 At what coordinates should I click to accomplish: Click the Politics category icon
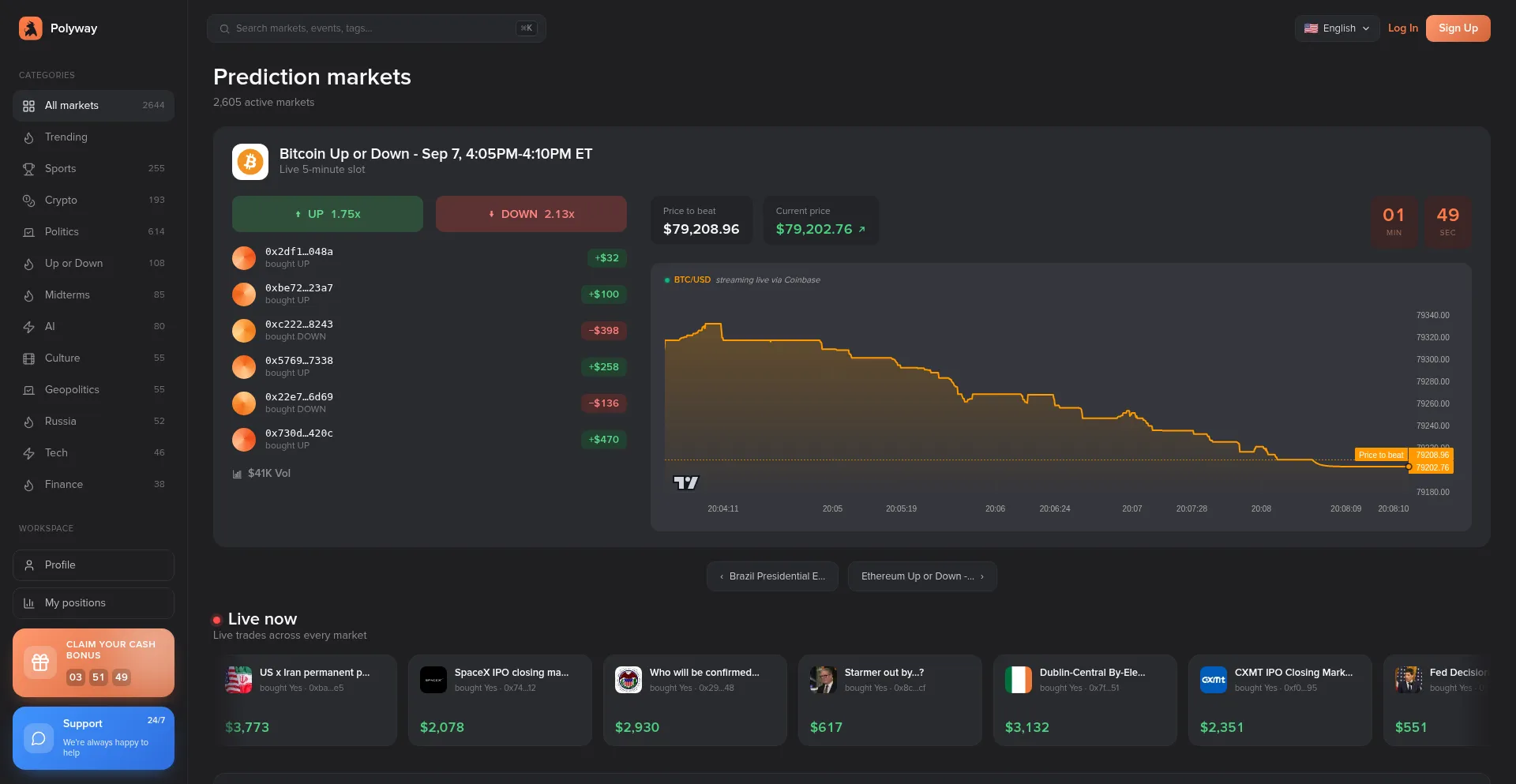29,232
